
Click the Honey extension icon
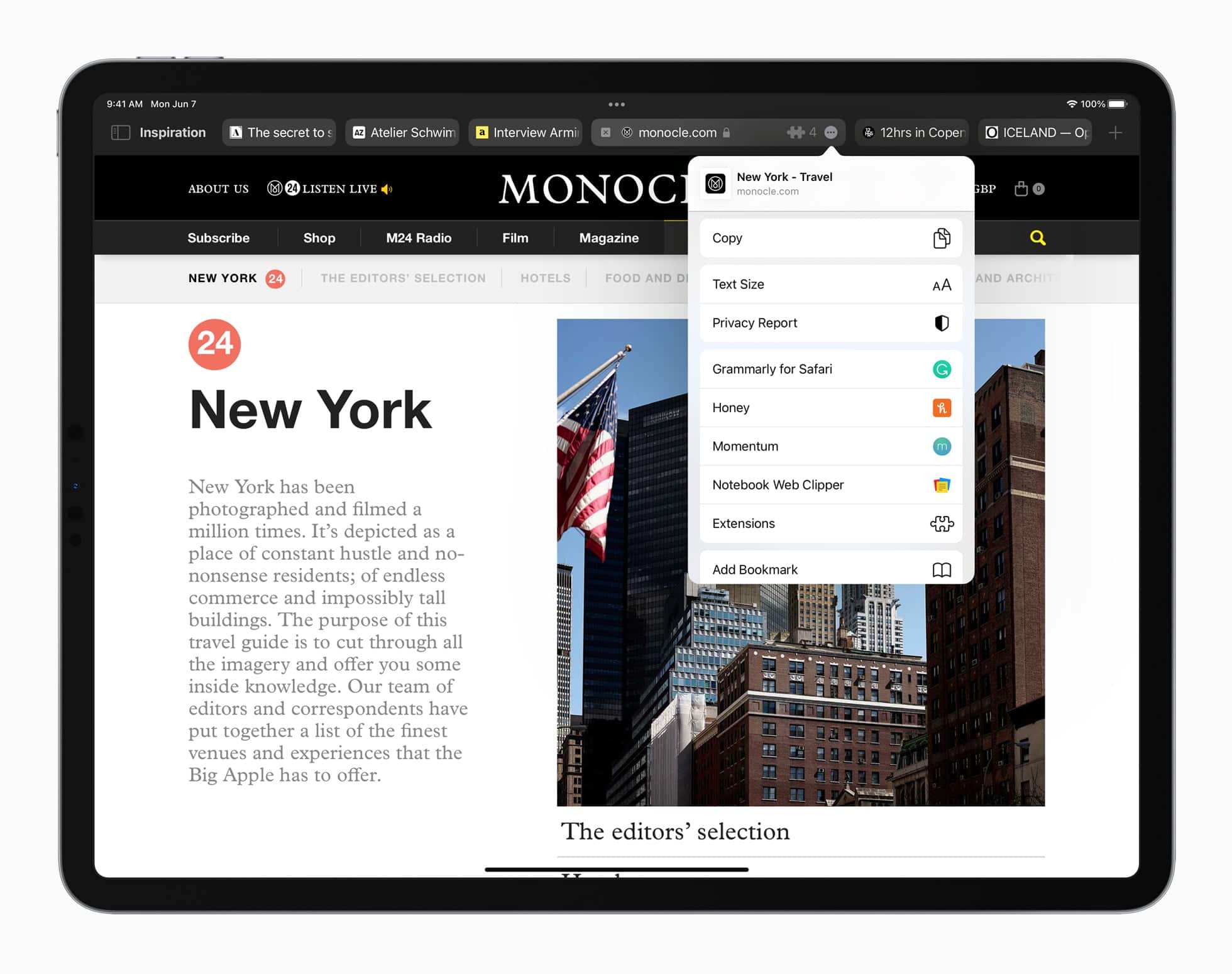[x=940, y=407]
